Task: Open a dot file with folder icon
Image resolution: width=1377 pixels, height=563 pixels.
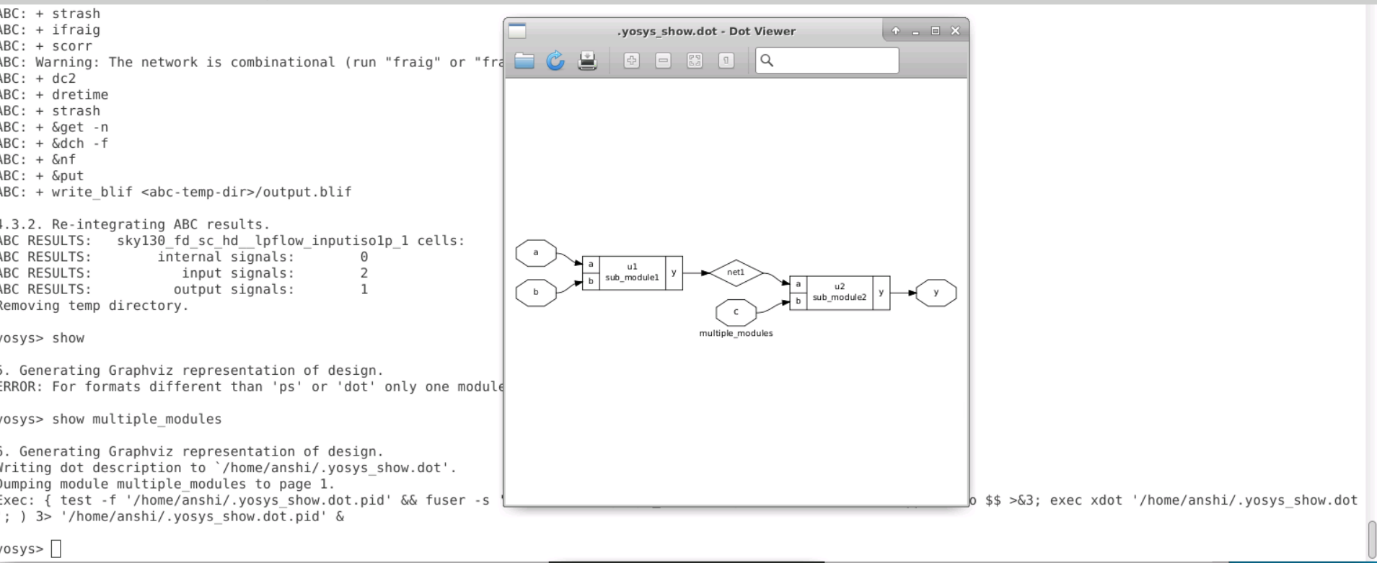Action: click(x=524, y=61)
